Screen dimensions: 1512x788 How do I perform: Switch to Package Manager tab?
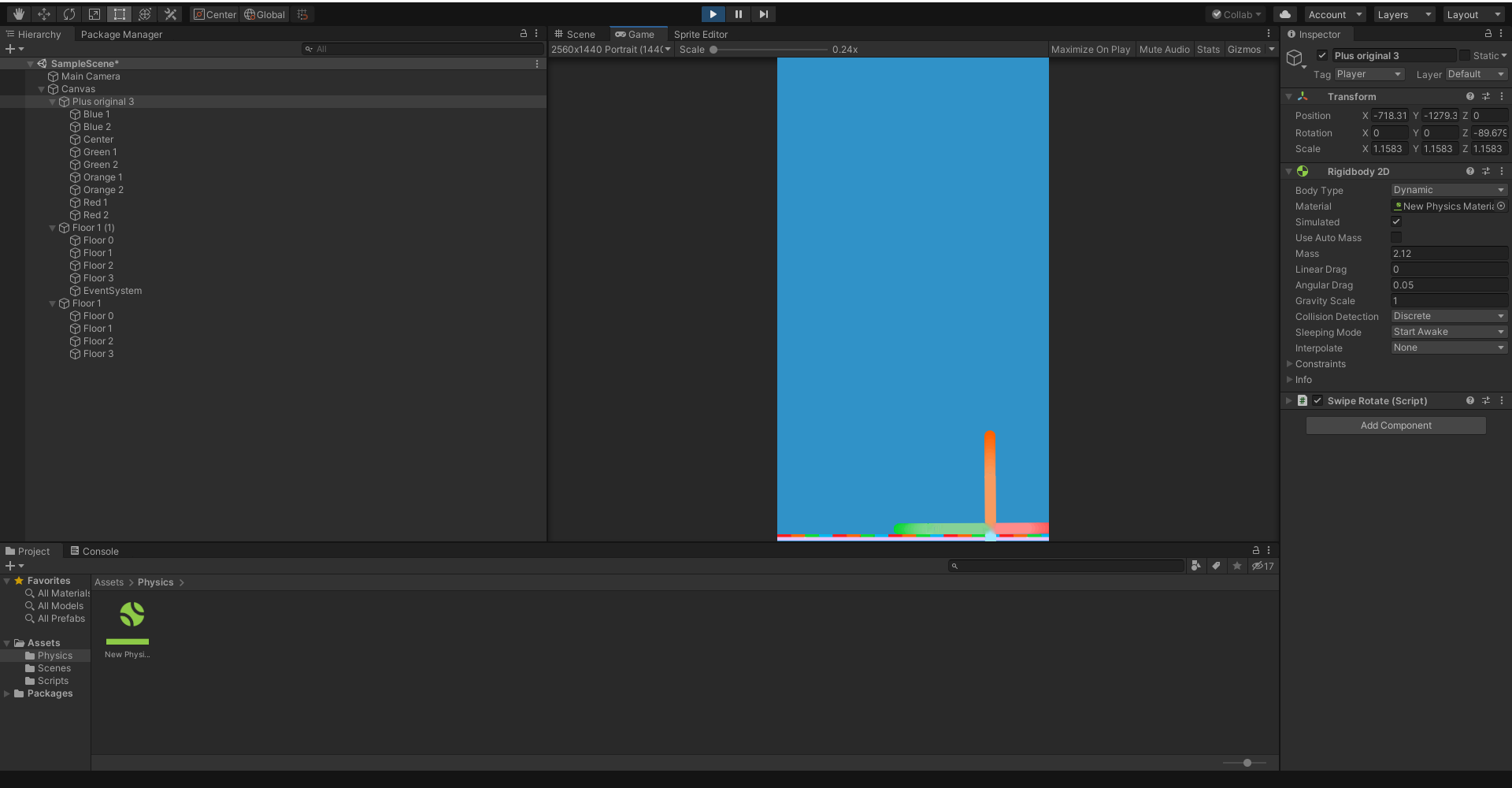coord(121,34)
